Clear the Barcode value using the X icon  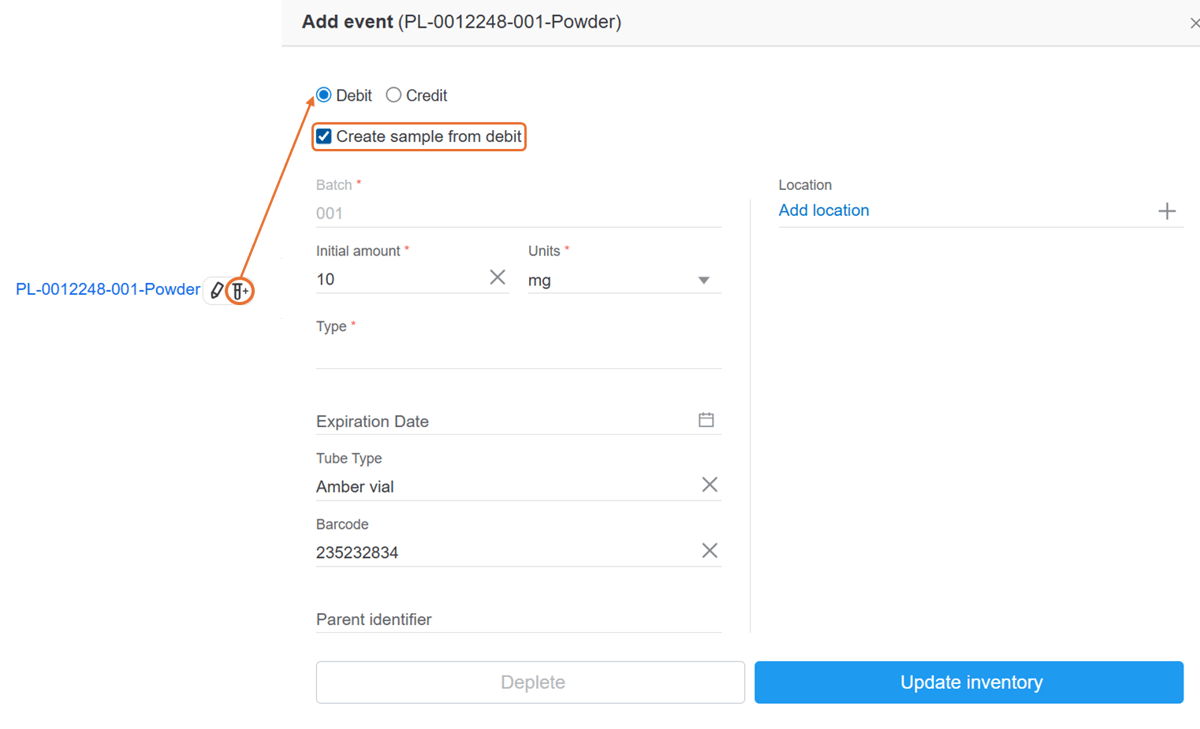(709, 549)
